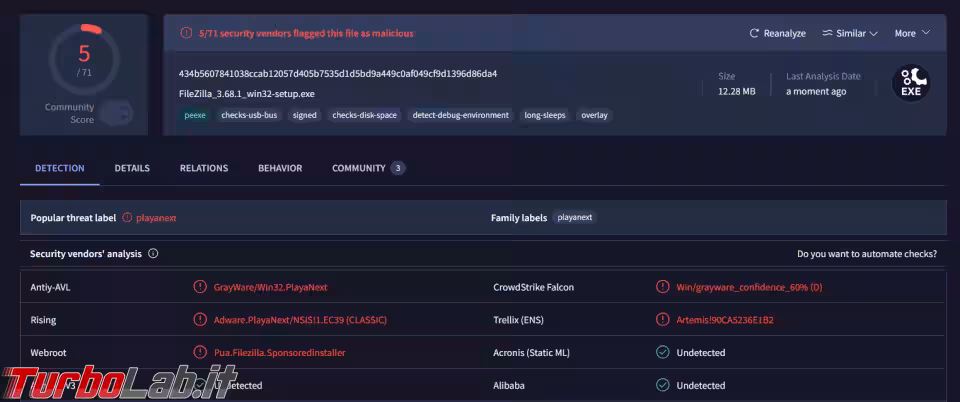This screenshot has height=402, width=960.
Task: Click the Reanalyze circular arrow icon
Action: (x=754, y=34)
